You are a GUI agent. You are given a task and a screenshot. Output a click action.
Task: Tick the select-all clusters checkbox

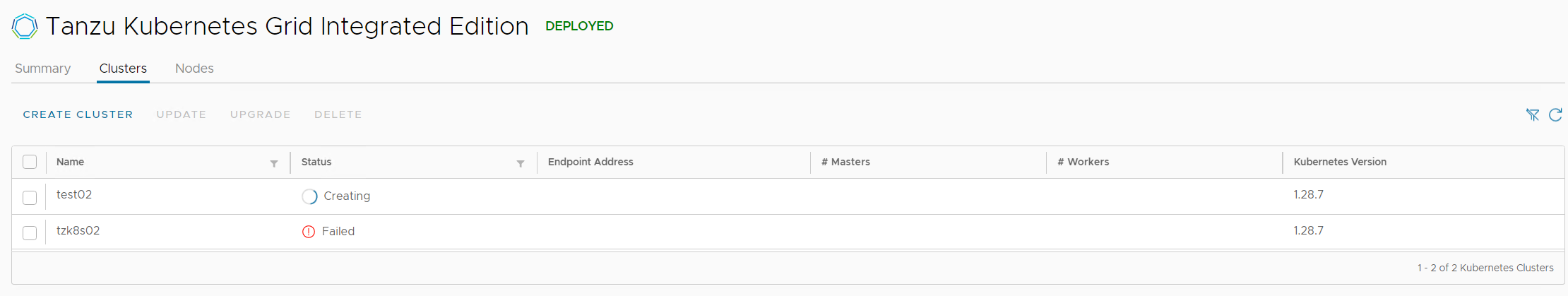pos(30,162)
